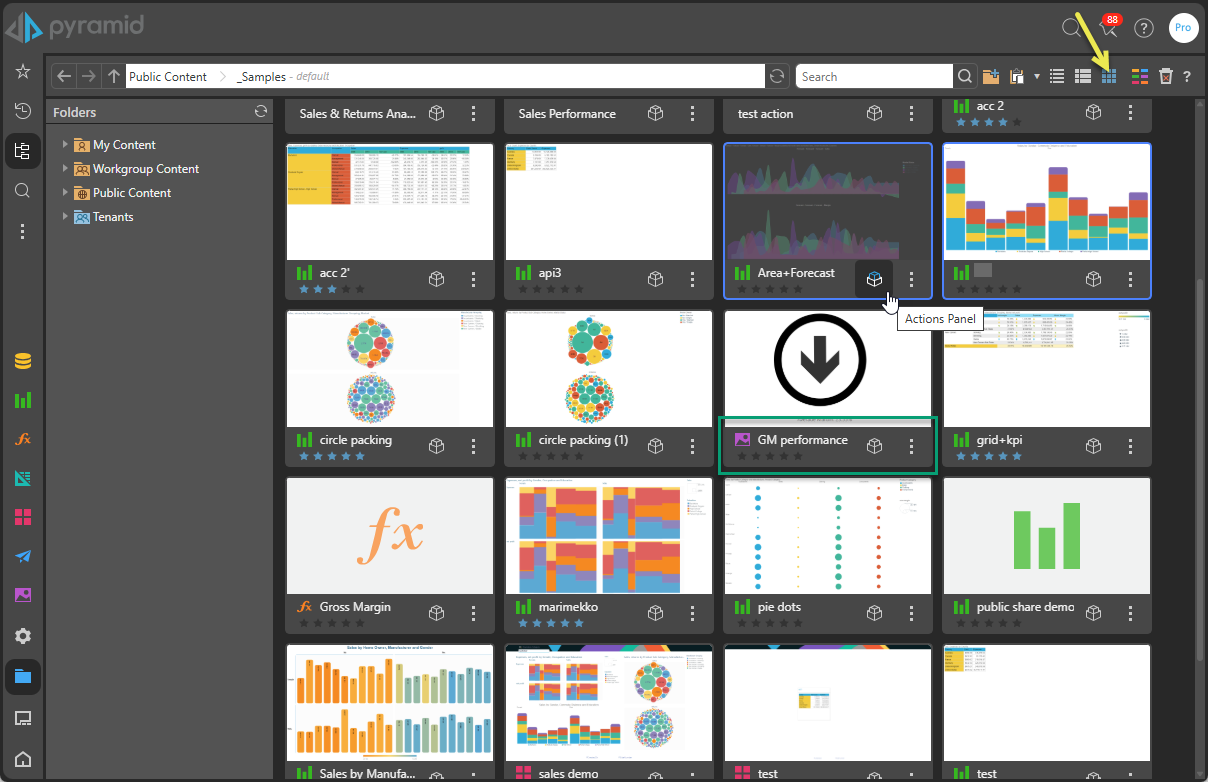Refresh the Folders panel
This screenshot has height=782, width=1208.
(x=261, y=112)
